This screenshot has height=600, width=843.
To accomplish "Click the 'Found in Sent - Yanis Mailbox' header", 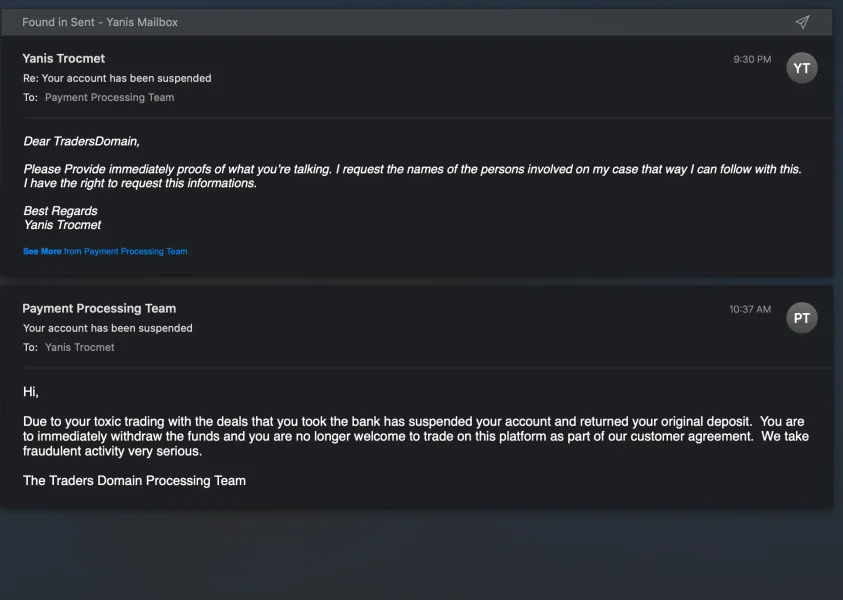I will click(100, 22).
